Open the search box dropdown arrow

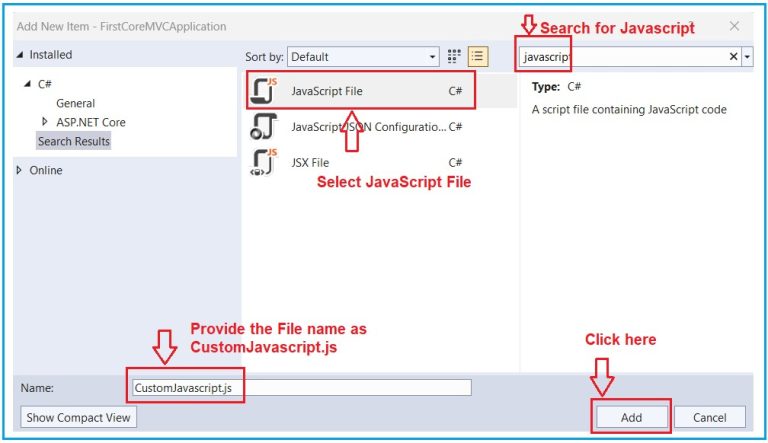747,57
